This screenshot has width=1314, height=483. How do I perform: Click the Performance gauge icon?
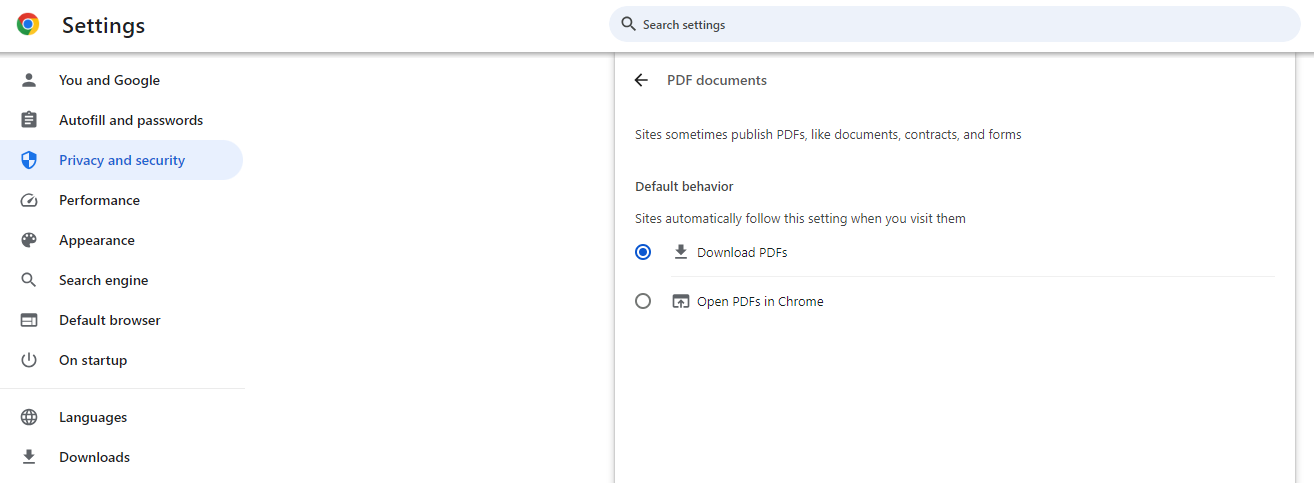(29, 200)
